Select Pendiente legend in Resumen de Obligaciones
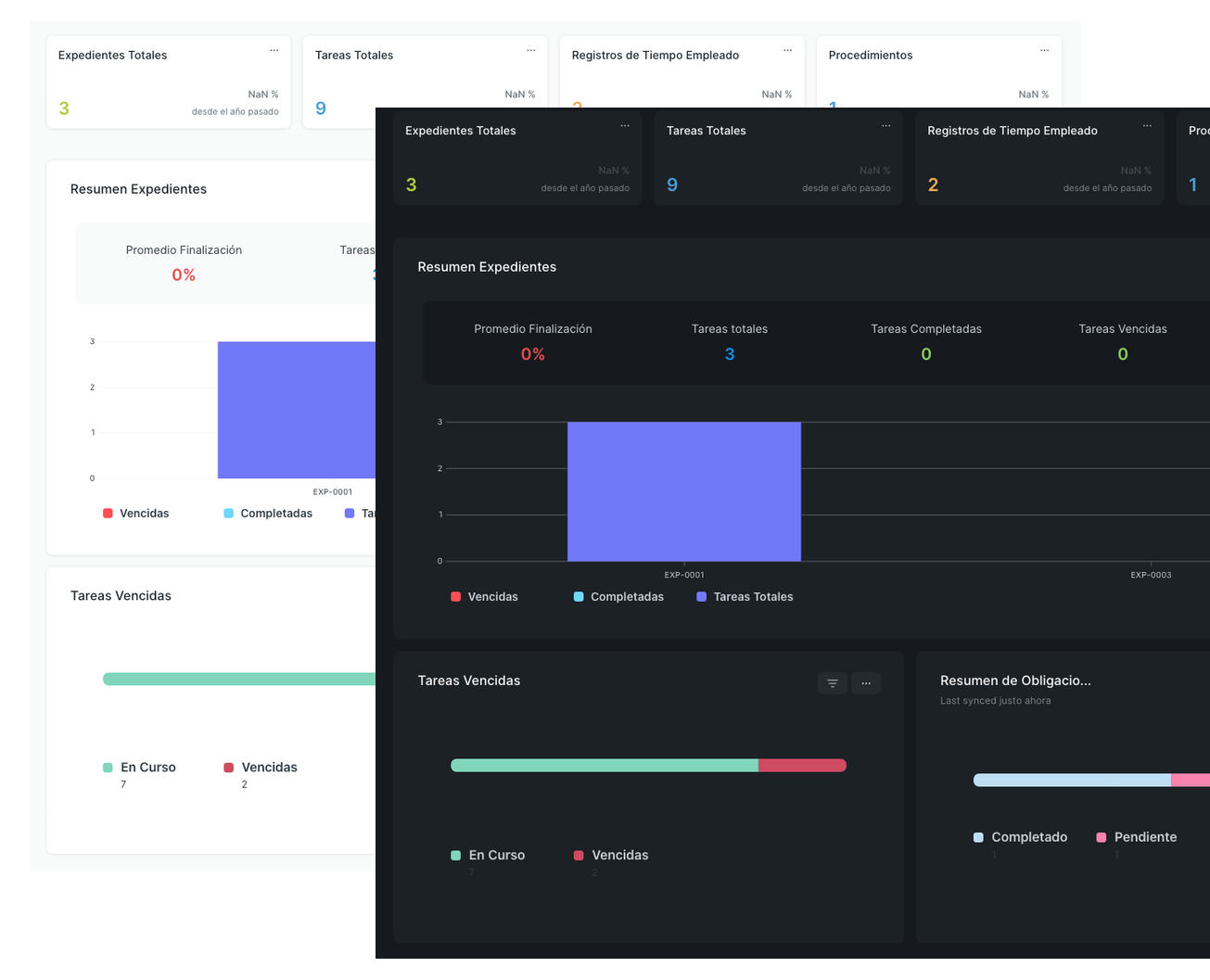 pyautogui.click(x=1136, y=837)
